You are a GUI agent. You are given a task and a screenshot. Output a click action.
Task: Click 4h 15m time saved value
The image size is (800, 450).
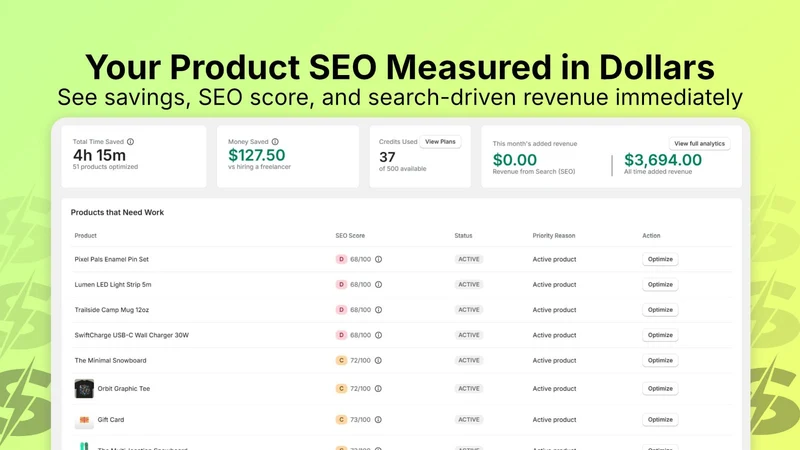click(x=99, y=155)
